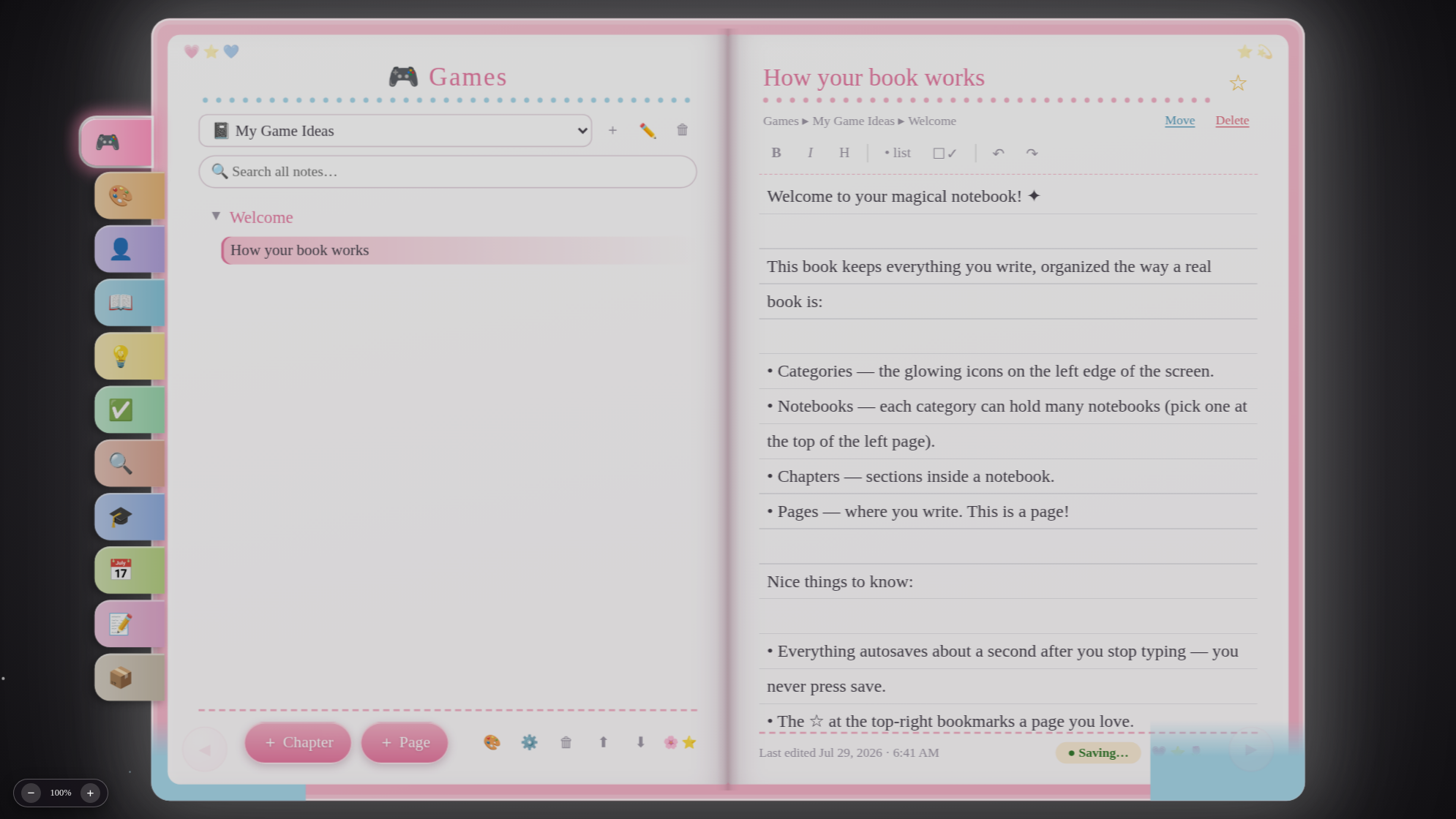Toggle bold formatting
The image size is (1456, 819).
(776, 153)
